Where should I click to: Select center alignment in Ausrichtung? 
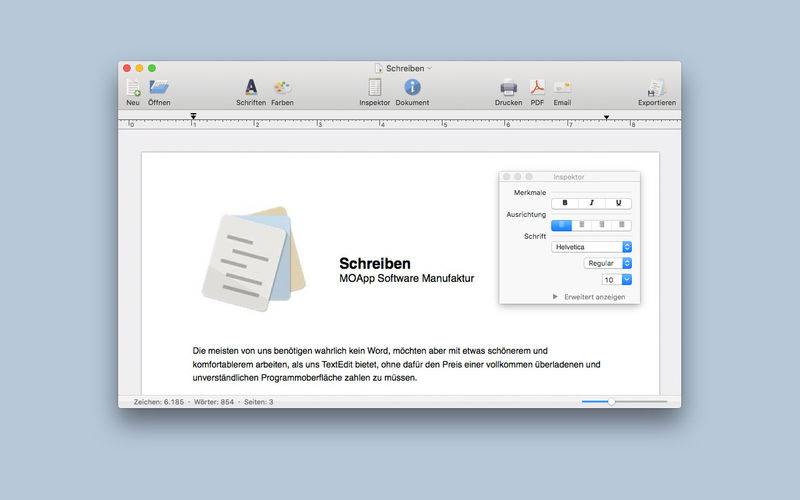coord(582,225)
